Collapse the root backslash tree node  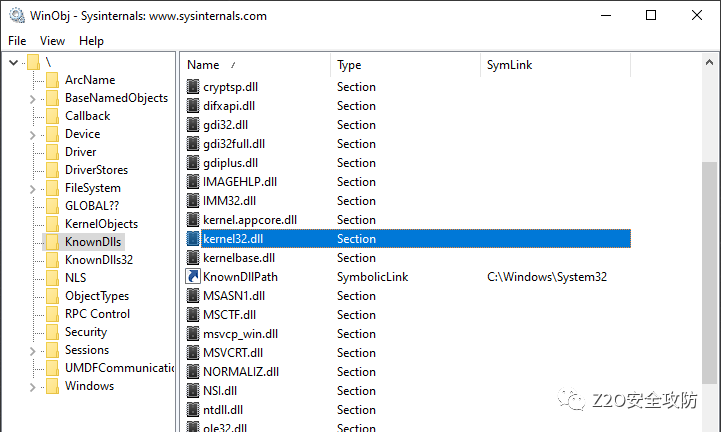pyautogui.click(x=13, y=62)
